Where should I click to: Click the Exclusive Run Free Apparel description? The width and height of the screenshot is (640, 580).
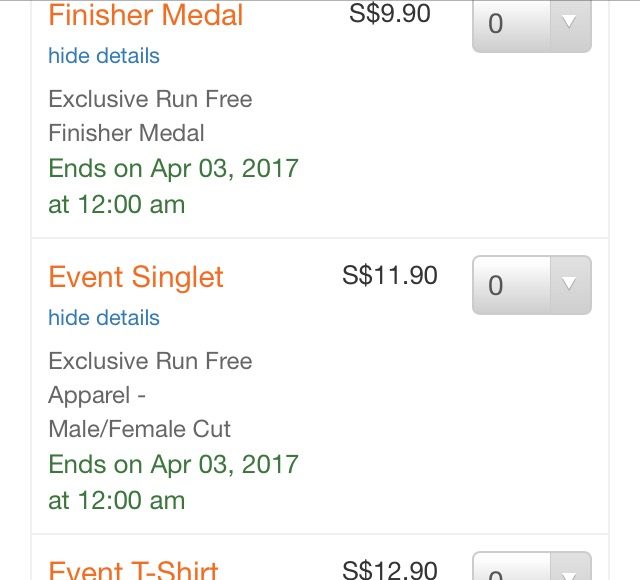pos(150,378)
